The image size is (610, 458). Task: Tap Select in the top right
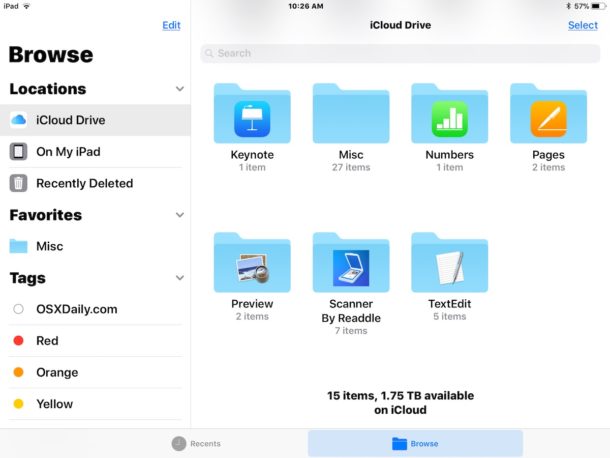(582, 25)
